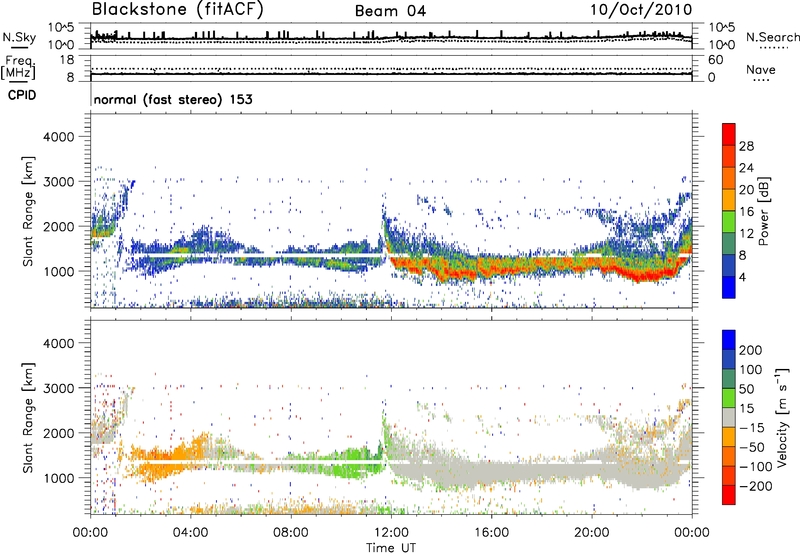
Task: Click "normal (fast stereo) 153" mode text
Action: (173, 99)
